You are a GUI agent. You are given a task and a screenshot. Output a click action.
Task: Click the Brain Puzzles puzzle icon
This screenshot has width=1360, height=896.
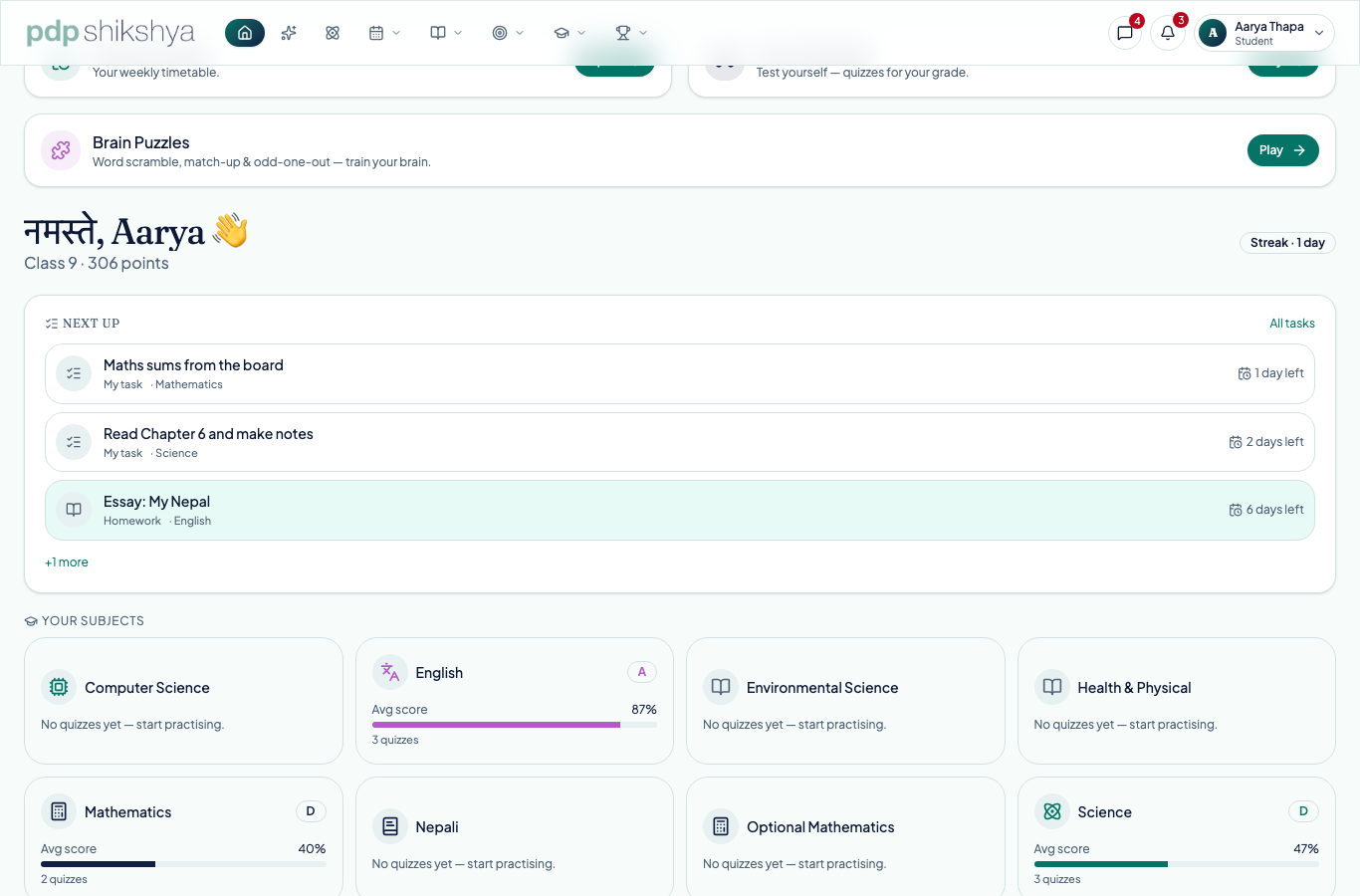(x=61, y=150)
